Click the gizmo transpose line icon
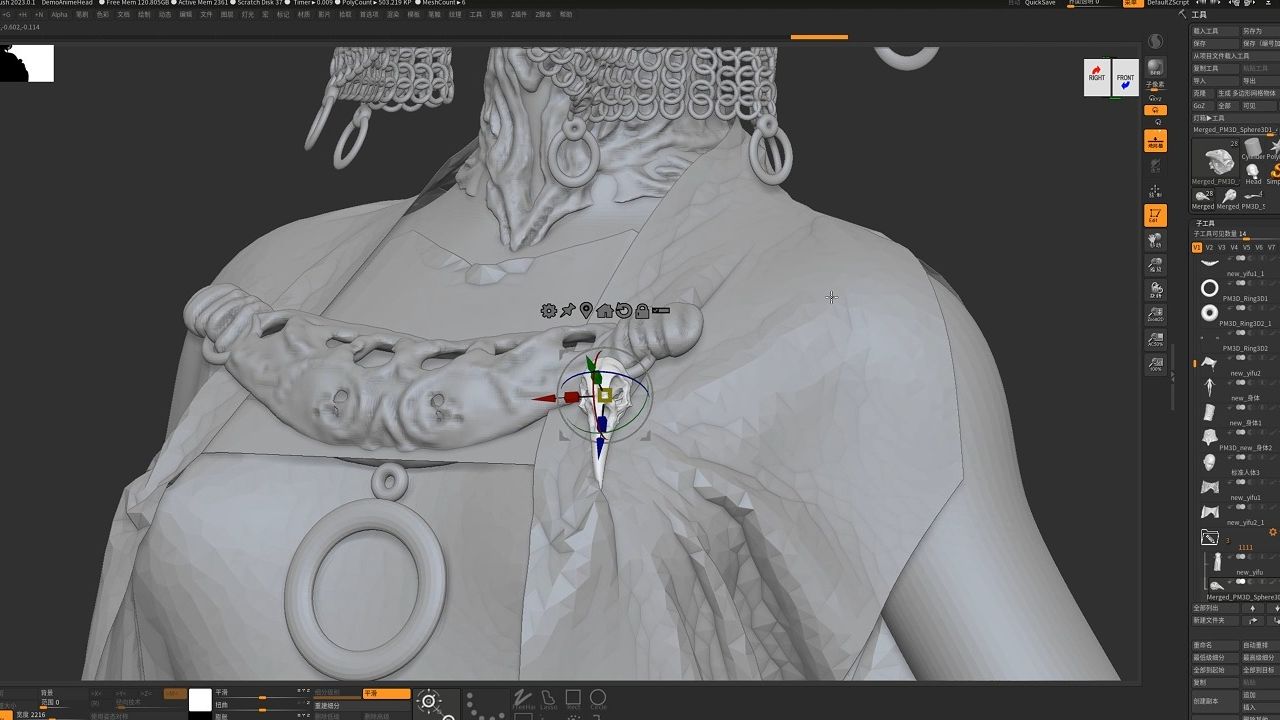 point(660,311)
